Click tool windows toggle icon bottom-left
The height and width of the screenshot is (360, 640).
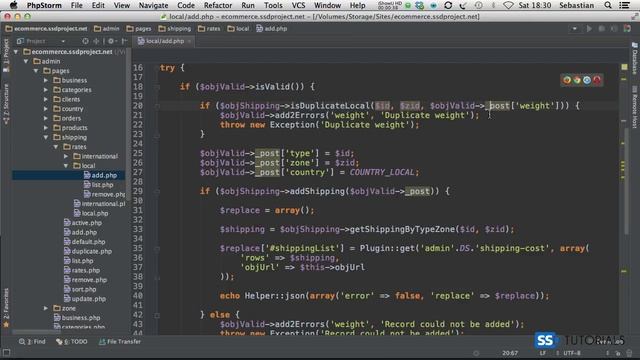[6, 352]
